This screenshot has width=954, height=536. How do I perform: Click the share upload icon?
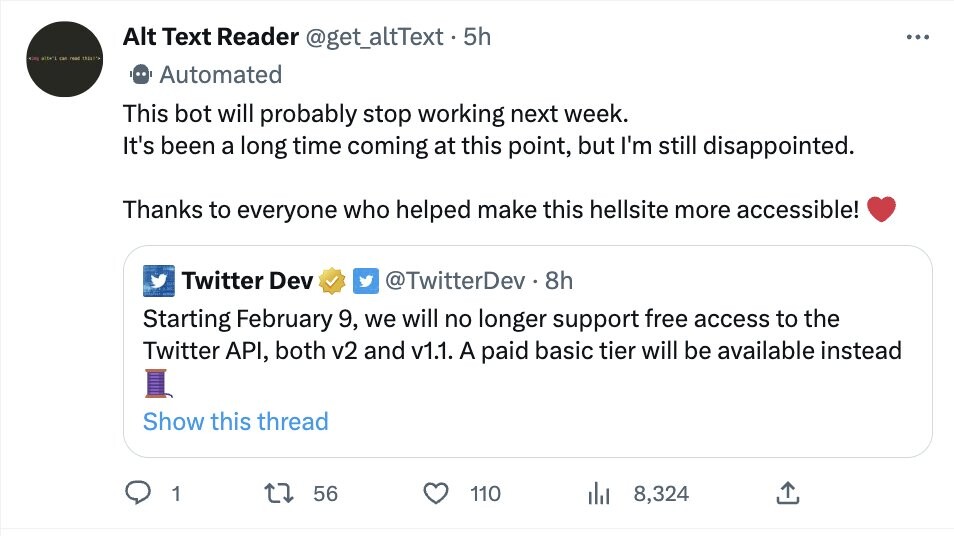click(x=787, y=493)
